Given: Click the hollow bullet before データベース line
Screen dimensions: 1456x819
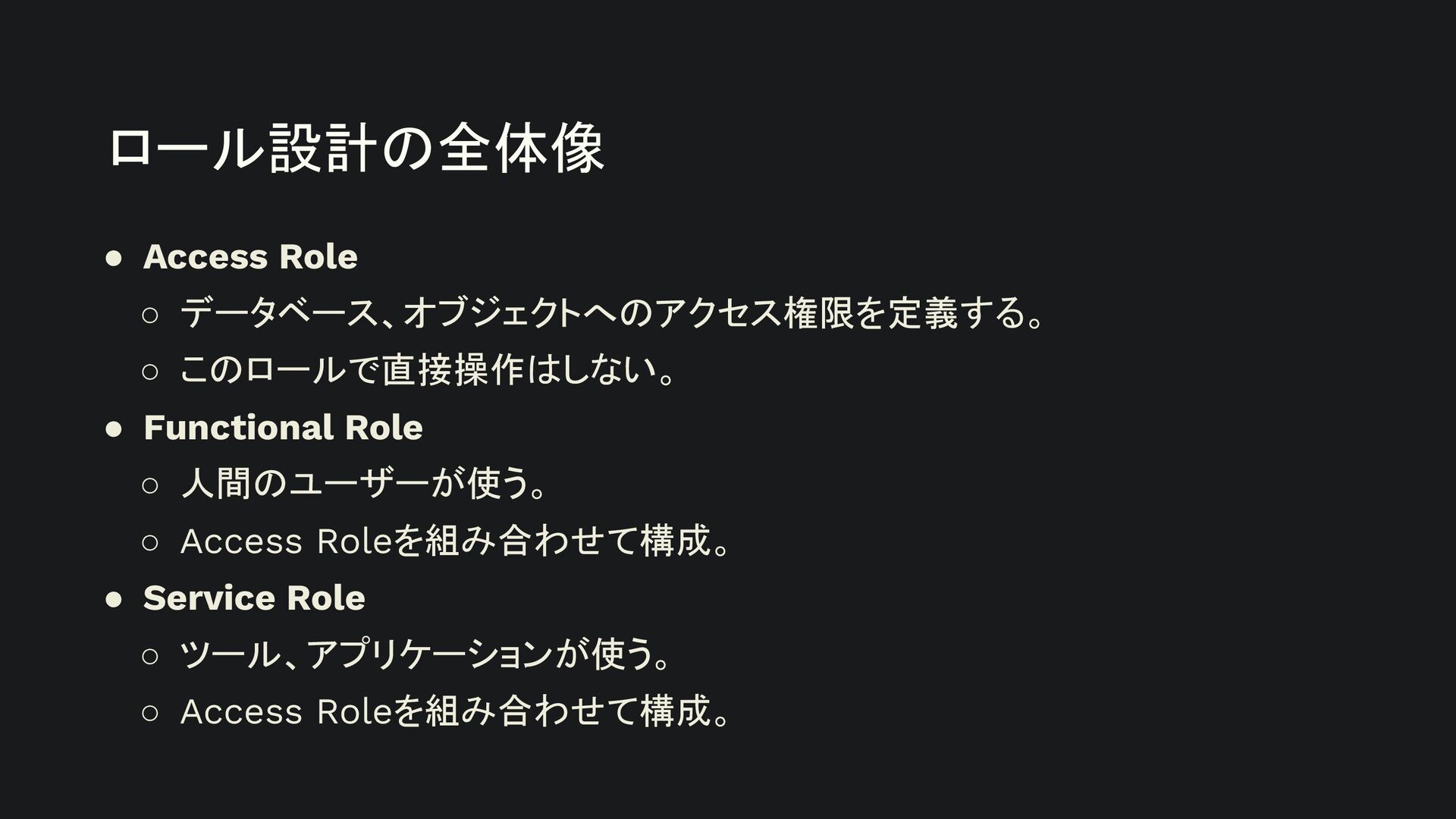Looking at the screenshot, I should [149, 315].
